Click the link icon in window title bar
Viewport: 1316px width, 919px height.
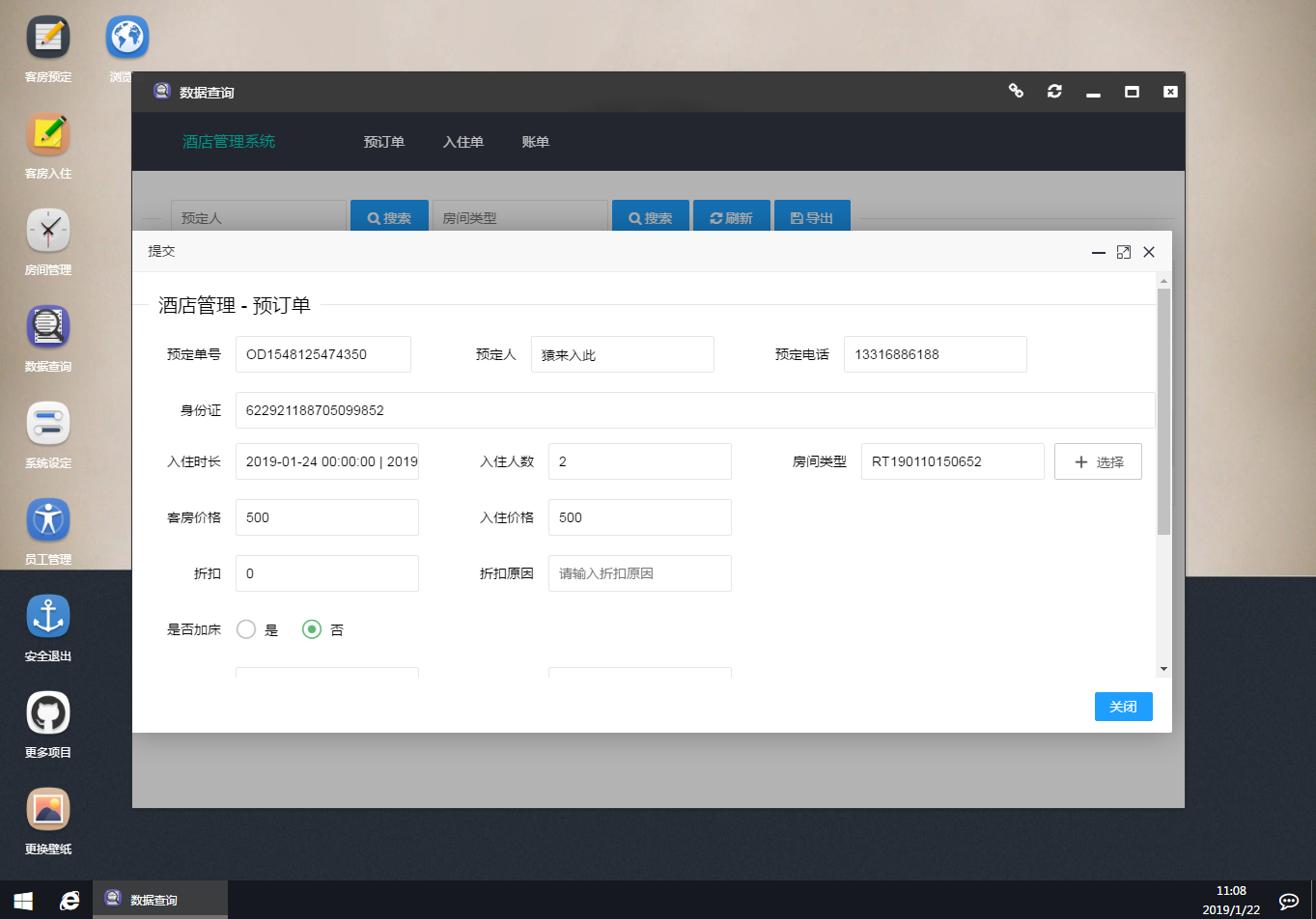pos(1016,91)
